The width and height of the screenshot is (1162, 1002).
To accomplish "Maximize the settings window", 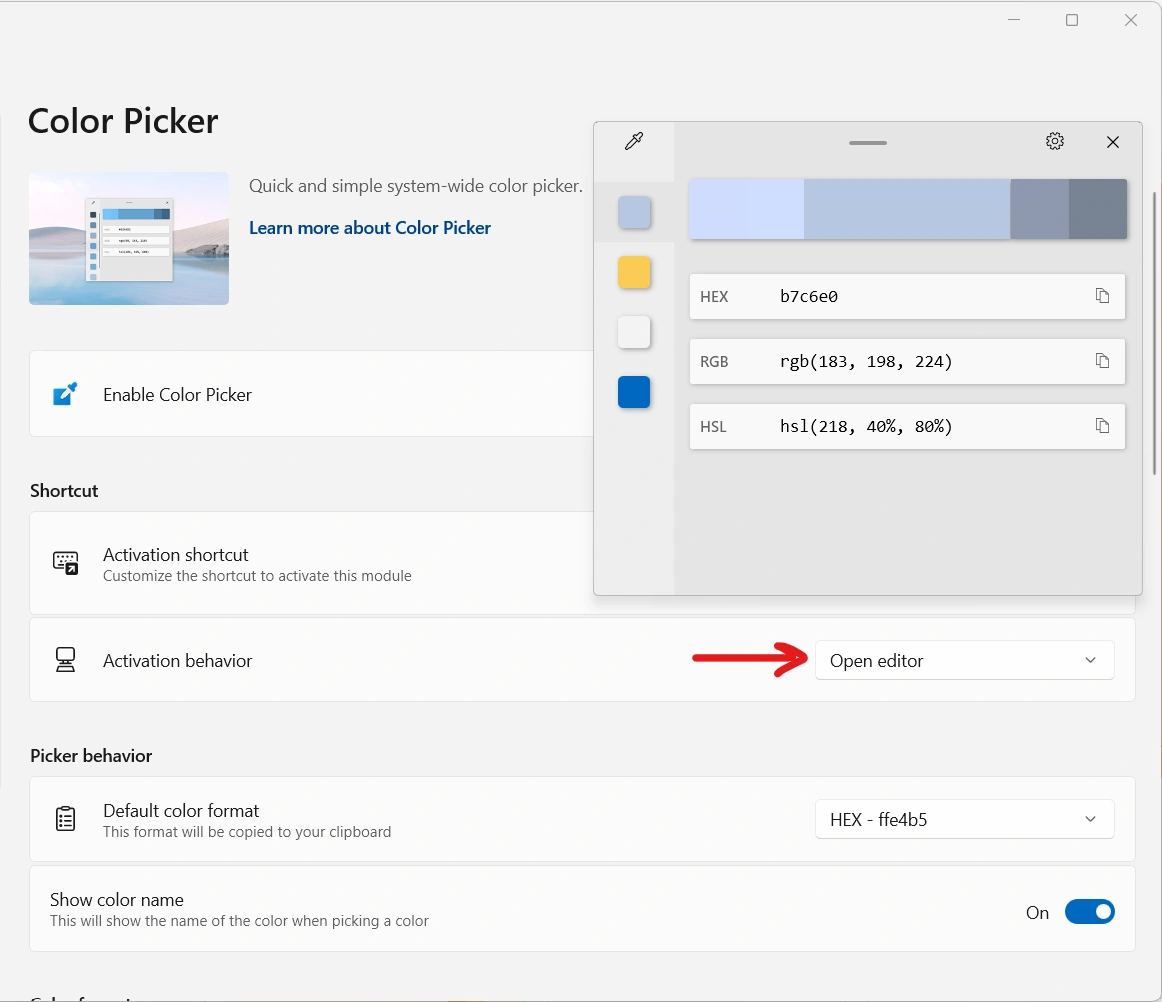I will pos(1072,20).
